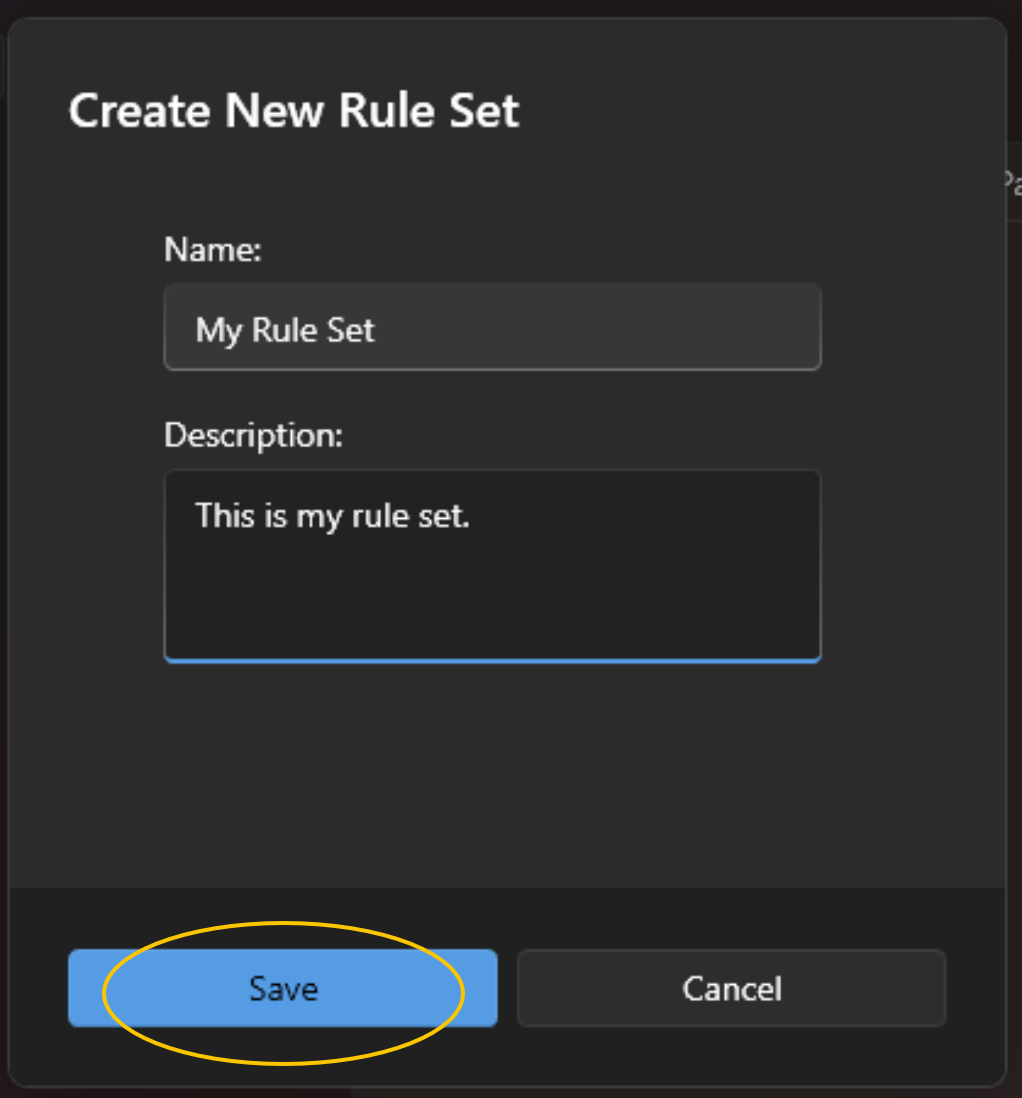
Task: Click the partially visible tab behind the dialog
Action: click(x=1012, y=183)
